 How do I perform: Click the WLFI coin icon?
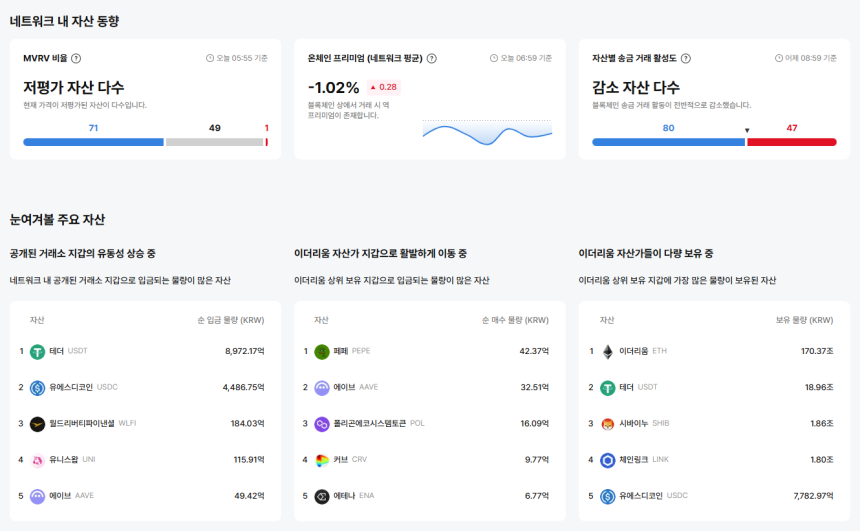click(x=37, y=424)
